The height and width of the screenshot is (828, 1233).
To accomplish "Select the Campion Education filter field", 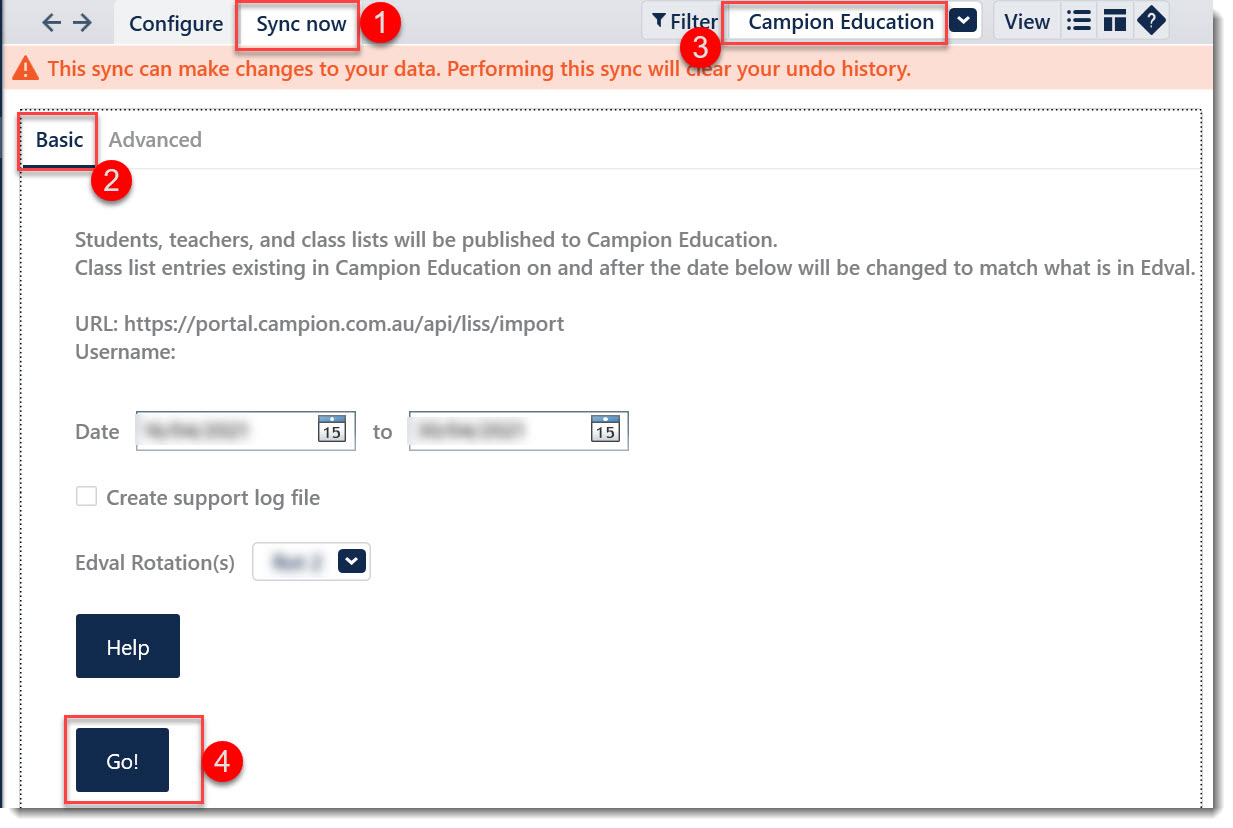I will pyautogui.click(x=837, y=22).
